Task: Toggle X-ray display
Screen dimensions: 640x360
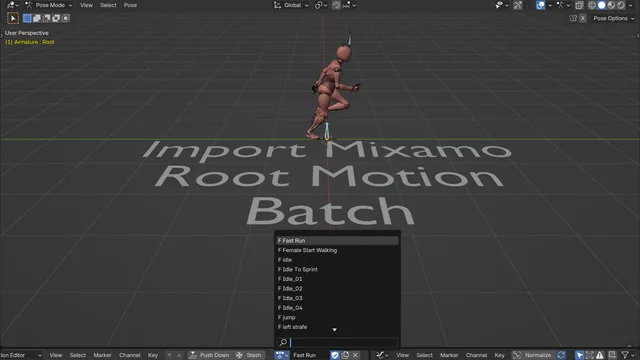Action: 579,5
